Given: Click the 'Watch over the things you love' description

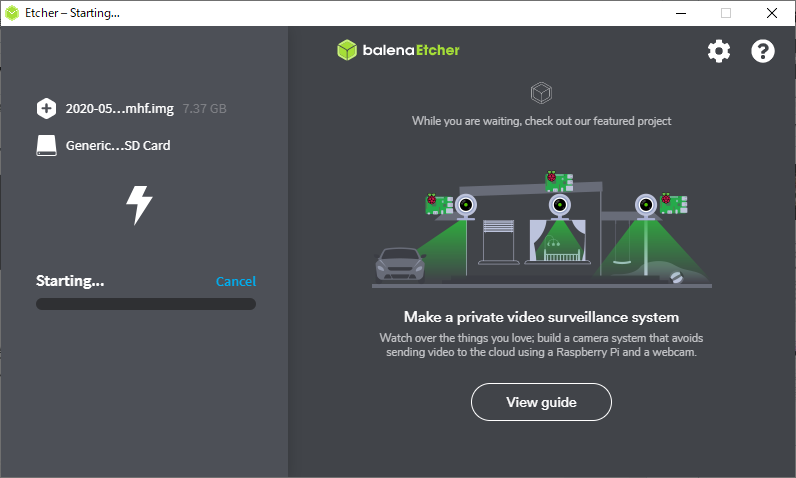Looking at the screenshot, I should pyautogui.click(x=541, y=345).
